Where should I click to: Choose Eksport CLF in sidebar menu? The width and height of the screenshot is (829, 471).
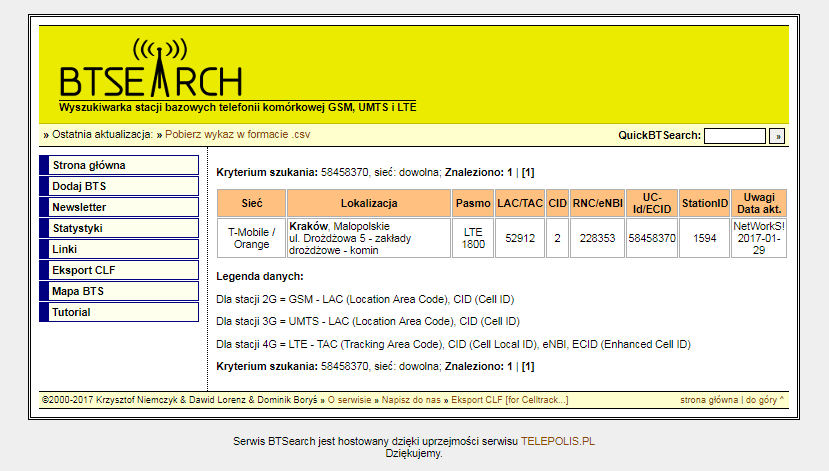coord(119,270)
